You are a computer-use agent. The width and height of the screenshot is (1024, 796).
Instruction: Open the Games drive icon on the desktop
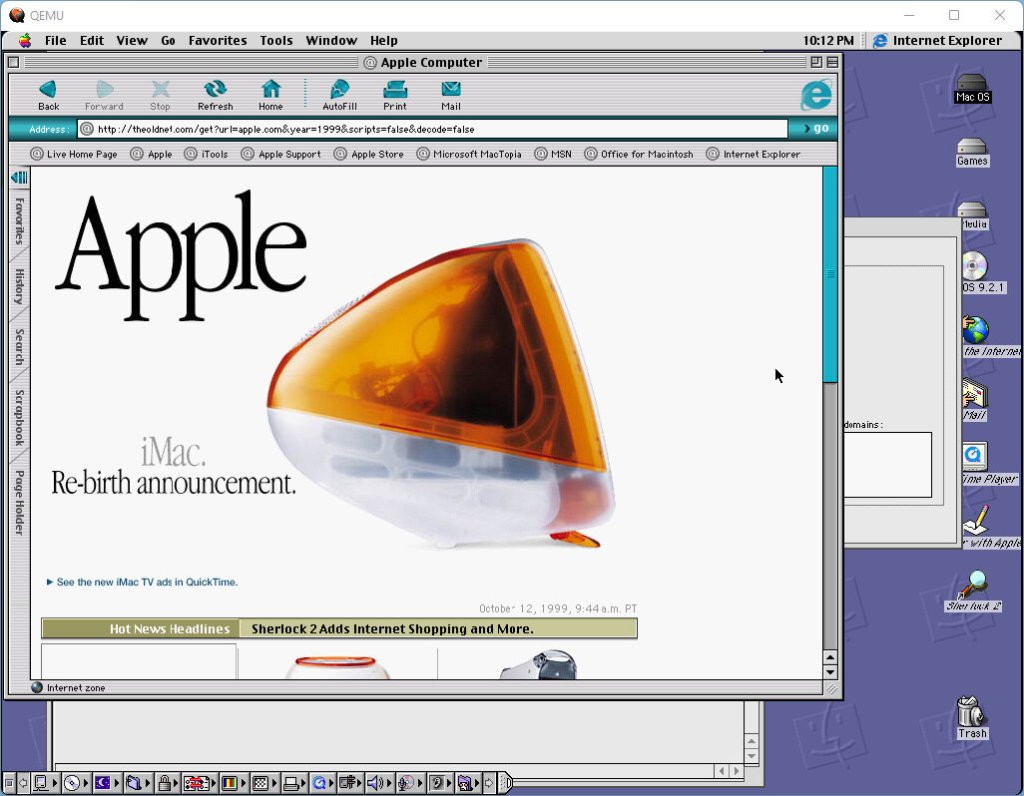click(x=971, y=148)
